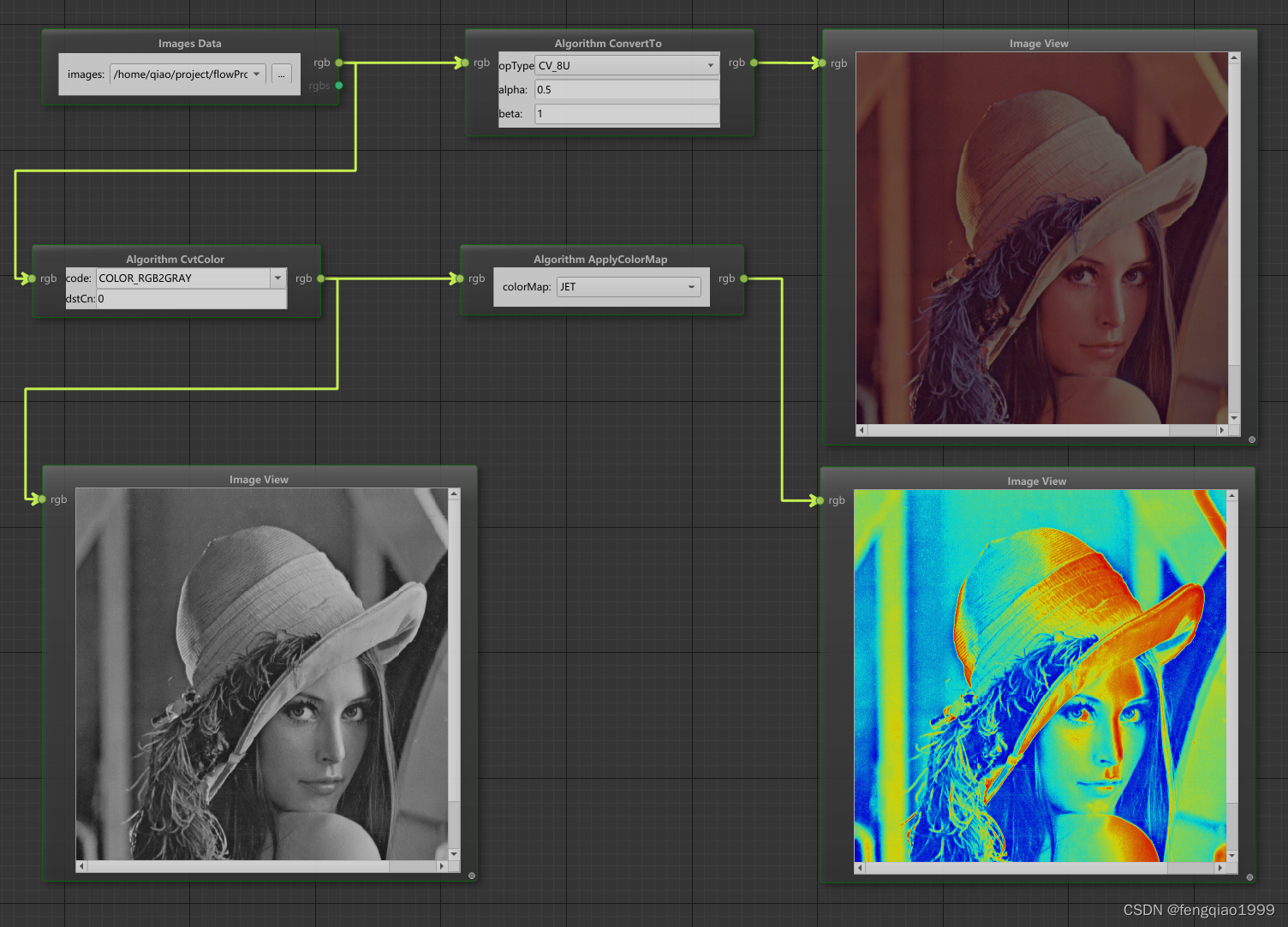Click scroll-right arrow in the dimmed color Image View
Viewport: 1288px width, 927px height.
[1222, 430]
